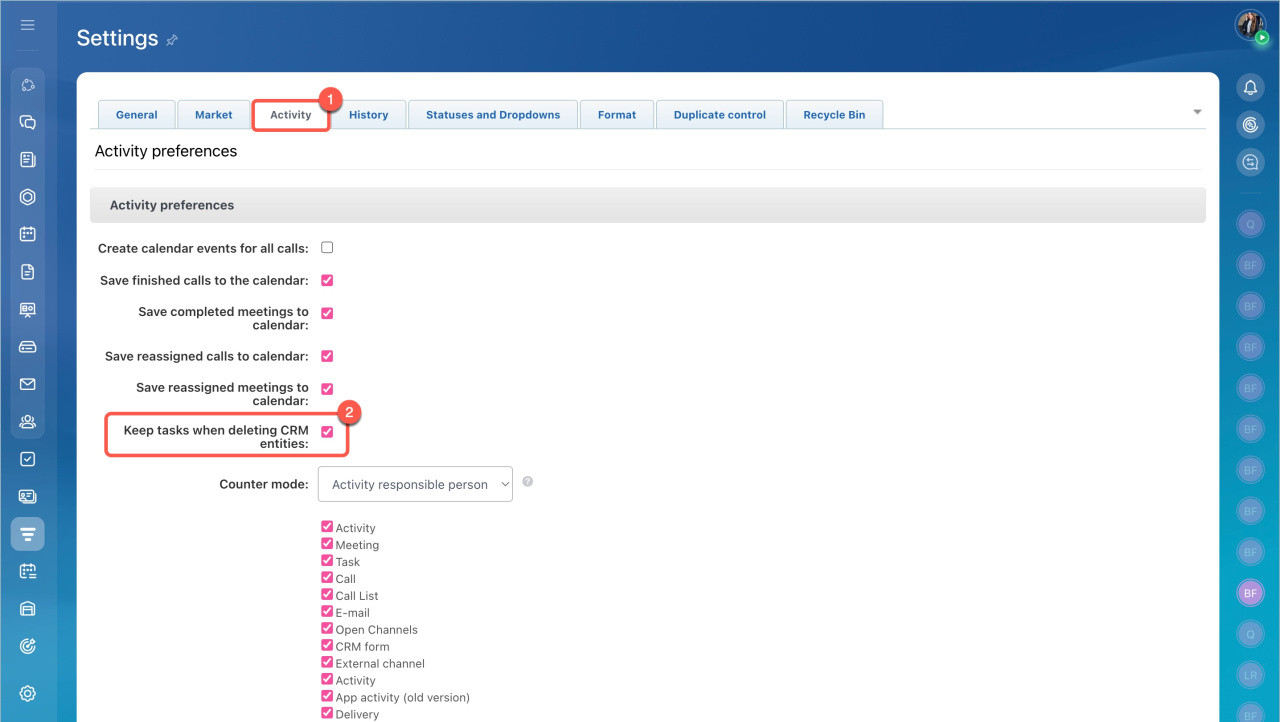Viewport: 1280px width, 722px height.
Task: Open Statuses and Dropdowns tab
Action: [493, 115]
